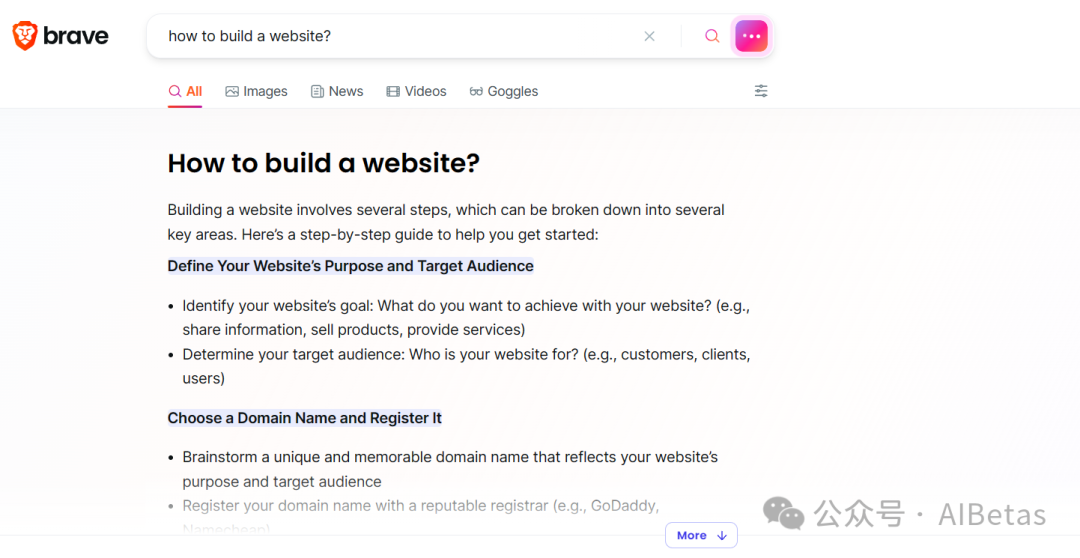Expand the answer with the More button
The image size is (1080, 558).
point(701,535)
